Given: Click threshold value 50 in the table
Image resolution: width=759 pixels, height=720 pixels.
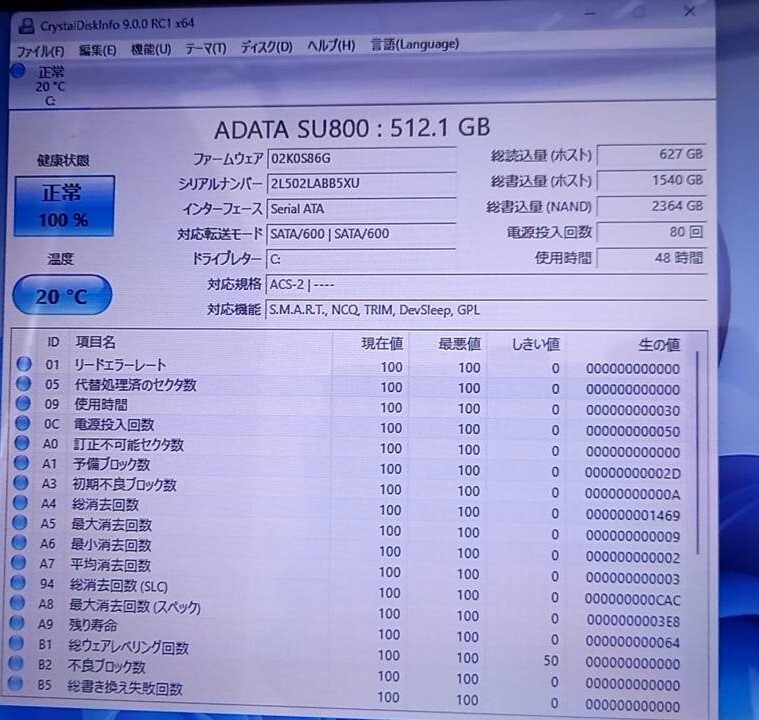Looking at the screenshot, I should point(550,660).
